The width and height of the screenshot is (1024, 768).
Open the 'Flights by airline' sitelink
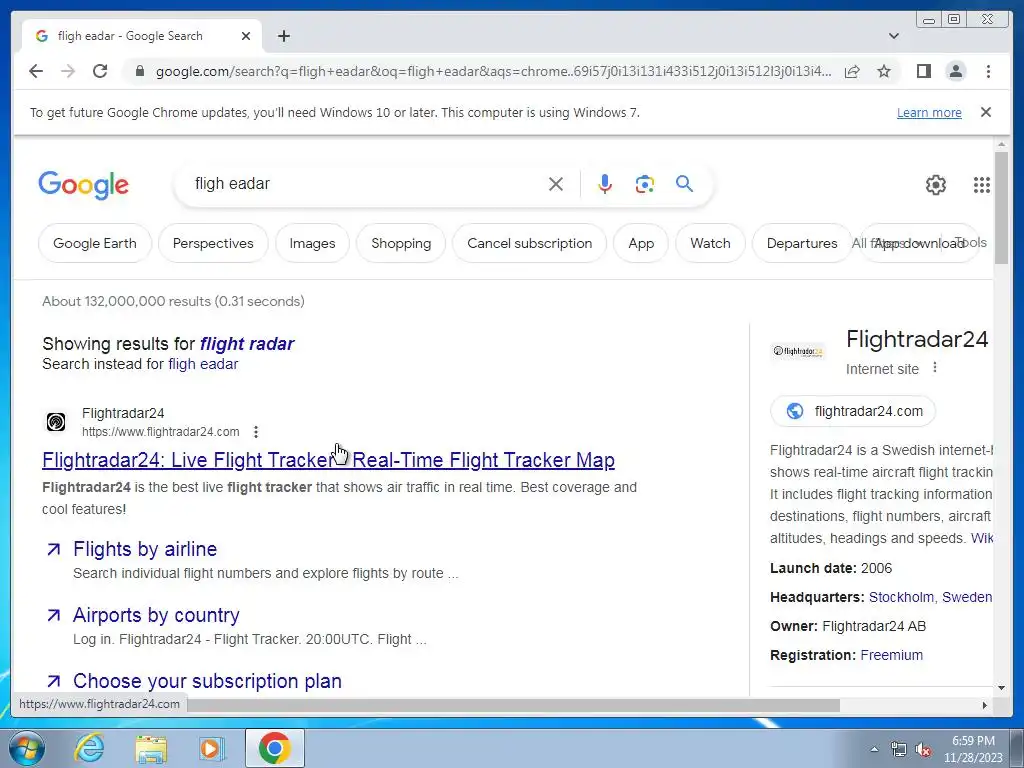click(x=145, y=549)
